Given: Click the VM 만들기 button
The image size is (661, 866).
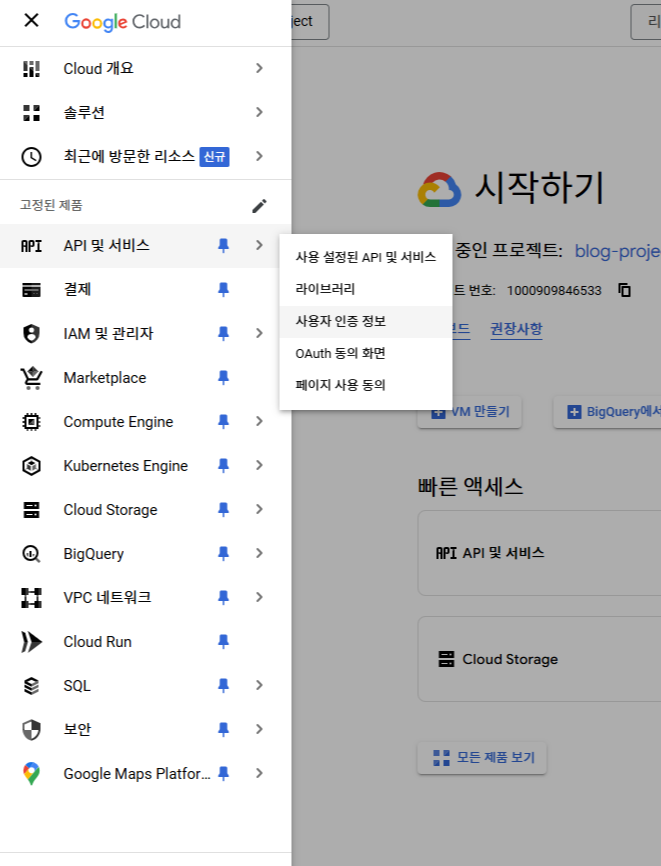Looking at the screenshot, I should (469, 412).
